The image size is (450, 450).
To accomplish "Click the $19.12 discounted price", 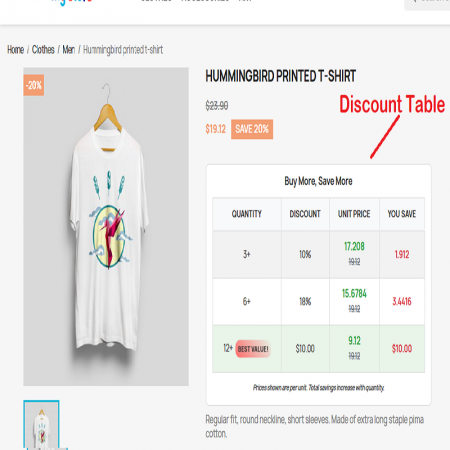I will (x=216, y=129).
